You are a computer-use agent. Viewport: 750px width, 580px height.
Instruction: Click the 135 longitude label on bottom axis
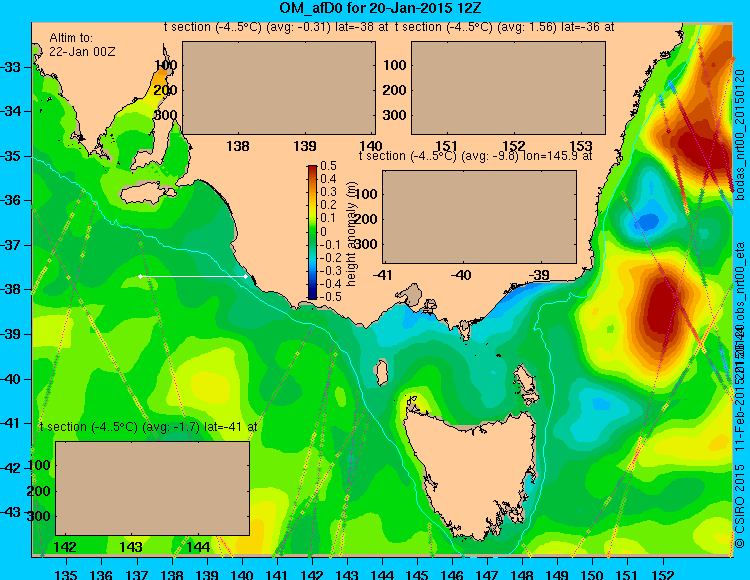pyautogui.click(x=66, y=574)
